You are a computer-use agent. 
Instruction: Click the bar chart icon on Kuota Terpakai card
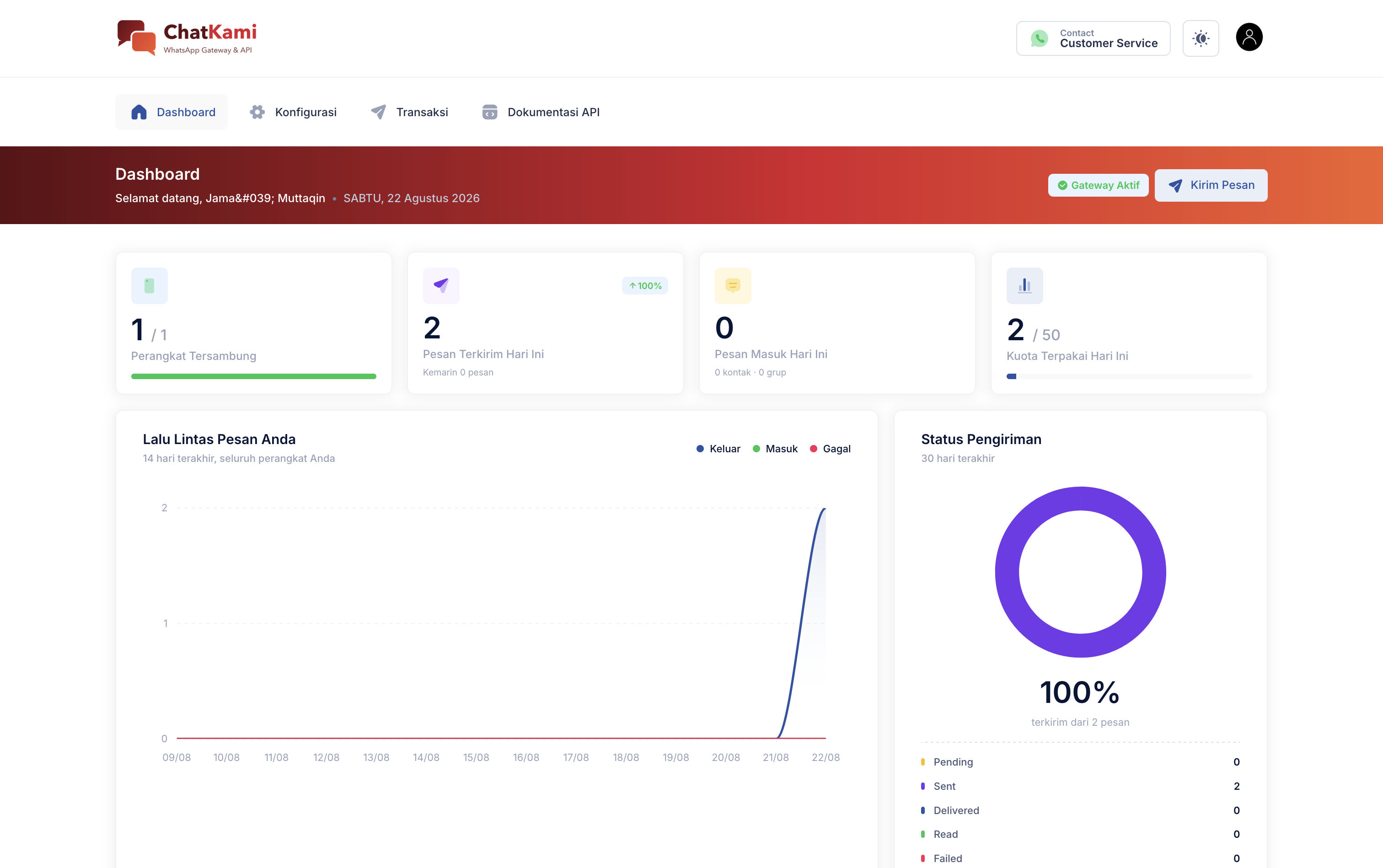1025,286
